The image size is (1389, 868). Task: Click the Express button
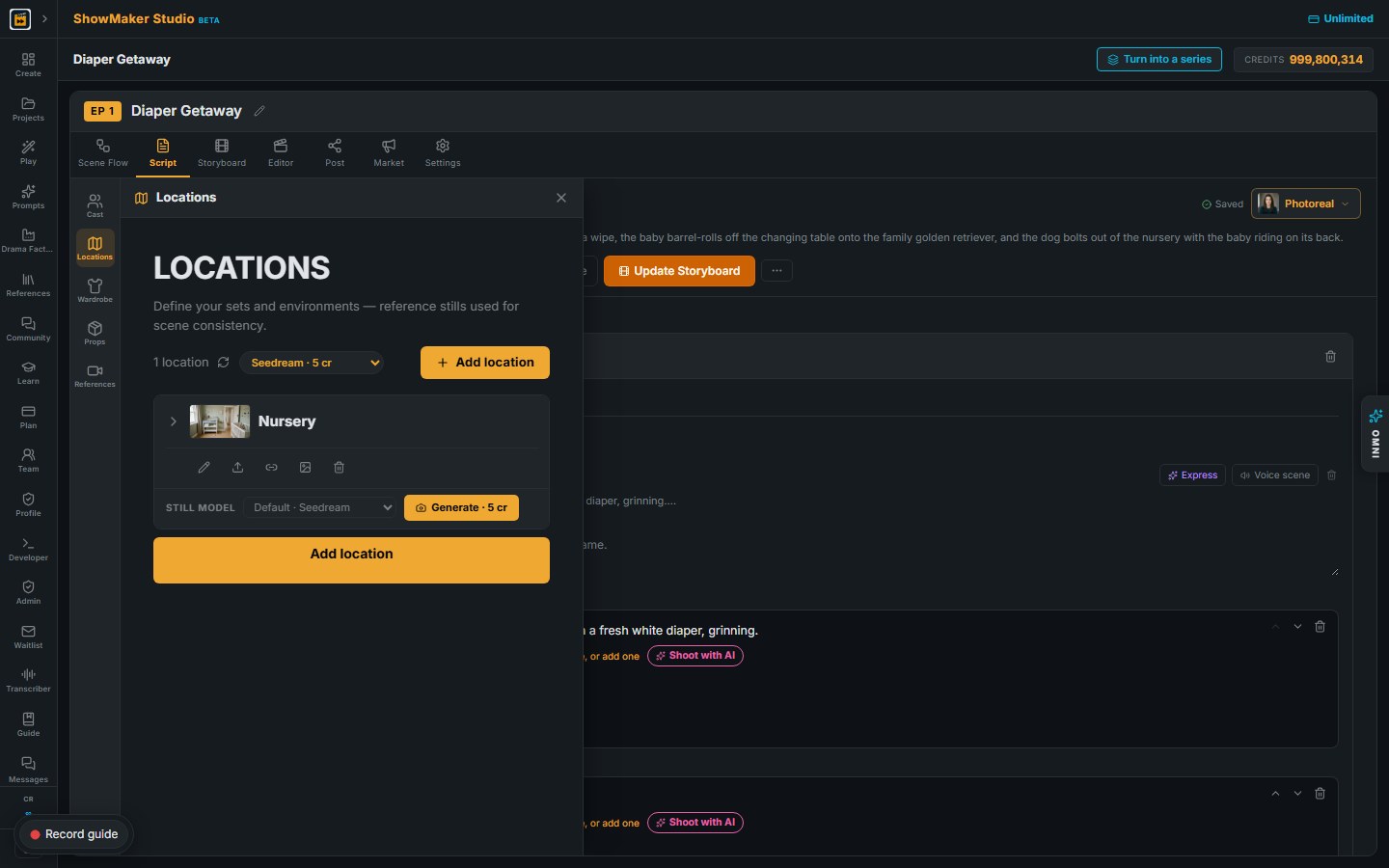[1192, 475]
